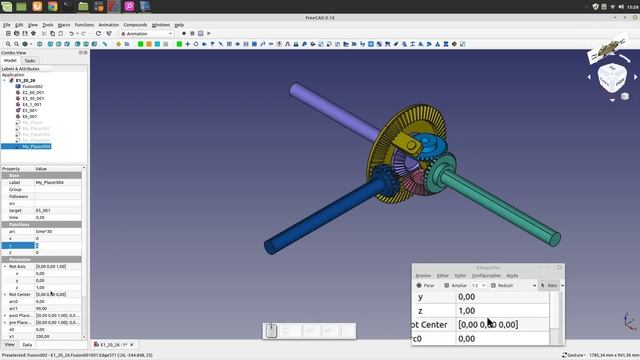Click the Fit selection magnifier icon
Viewport: 640px width, 360px height.
coord(16,44)
